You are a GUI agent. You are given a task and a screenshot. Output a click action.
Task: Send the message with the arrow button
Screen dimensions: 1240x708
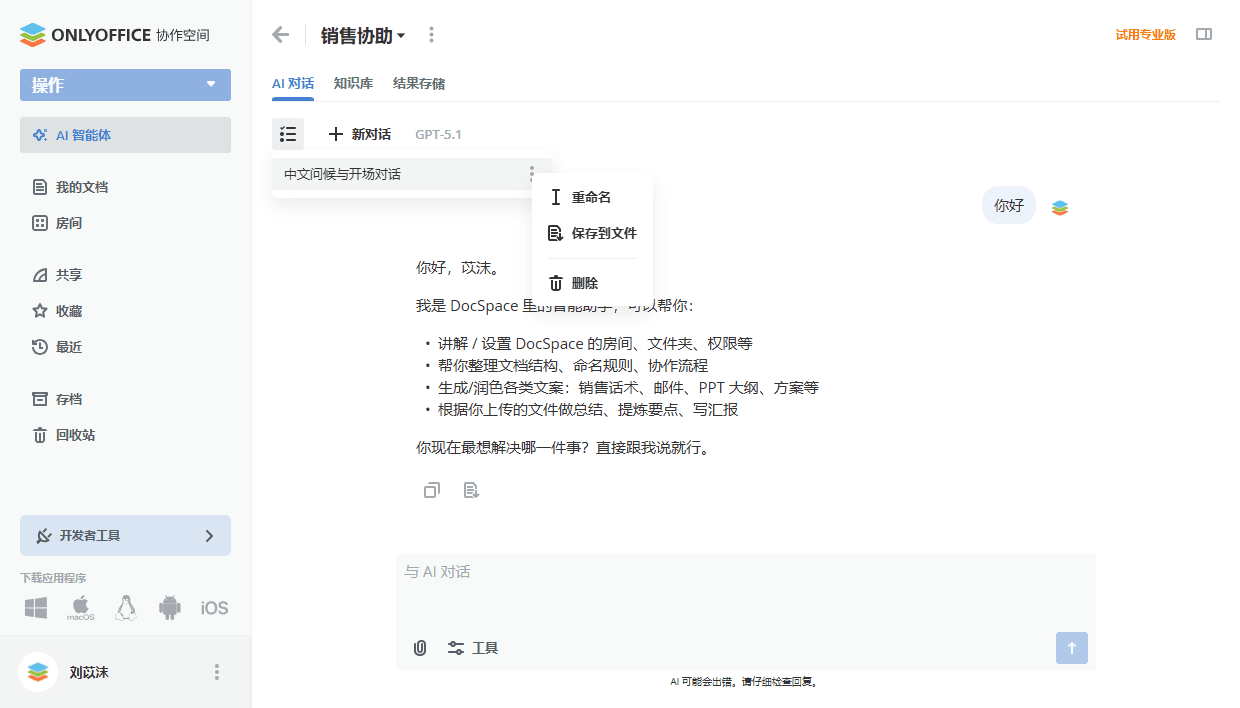(x=1071, y=648)
